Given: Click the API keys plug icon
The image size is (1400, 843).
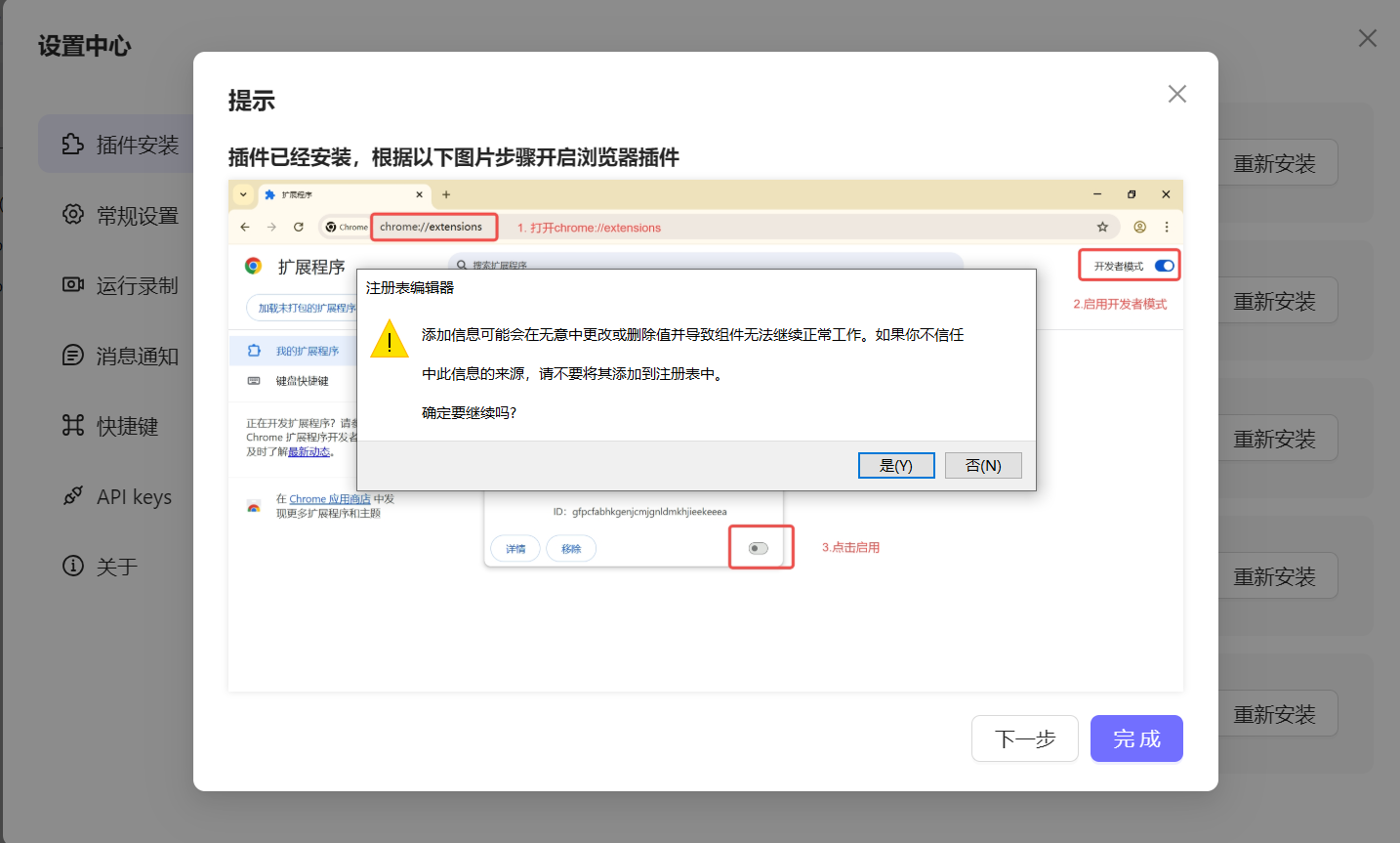Looking at the screenshot, I should click(73, 496).
